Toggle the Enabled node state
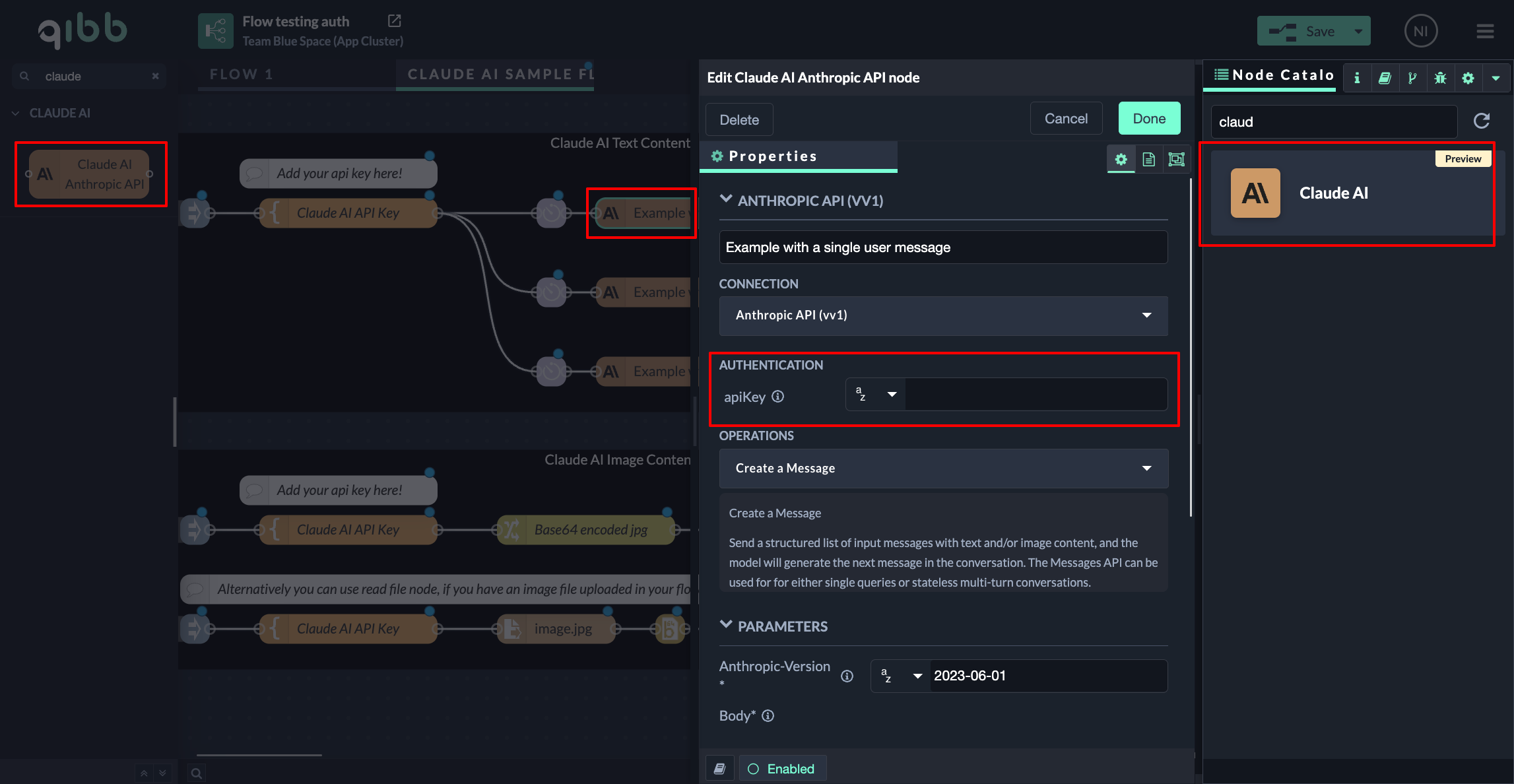This screenshot has width=1514, height=784. click(782, 769)
